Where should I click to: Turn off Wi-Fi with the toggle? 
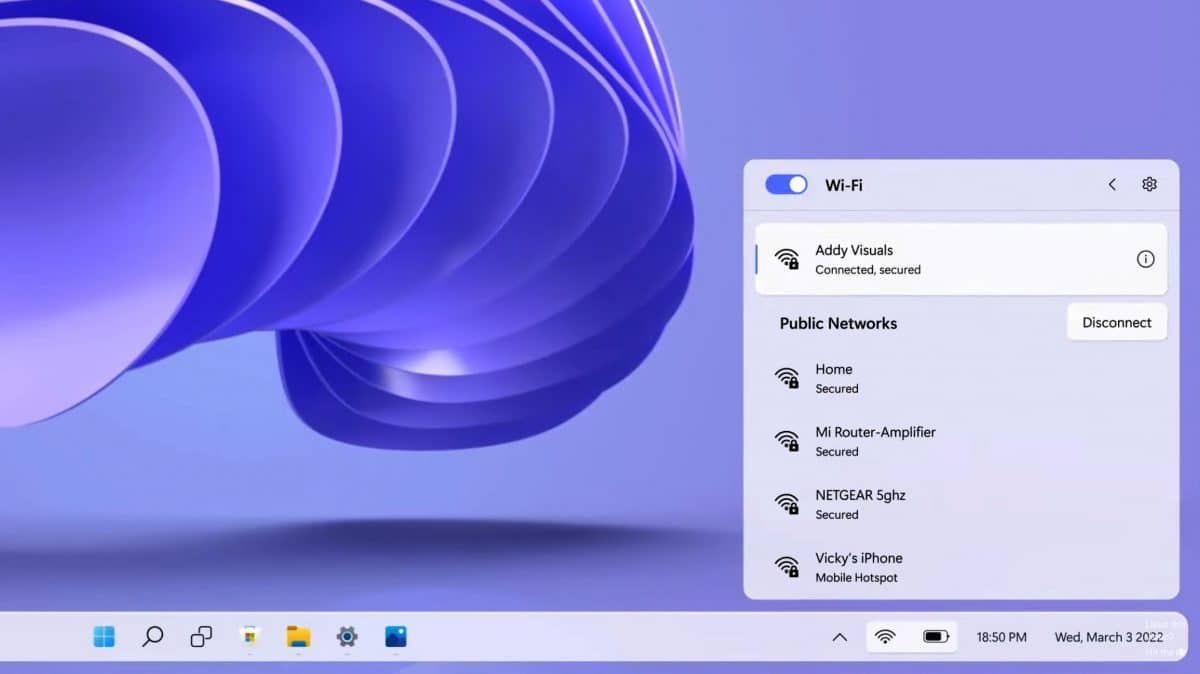[786, 184]
